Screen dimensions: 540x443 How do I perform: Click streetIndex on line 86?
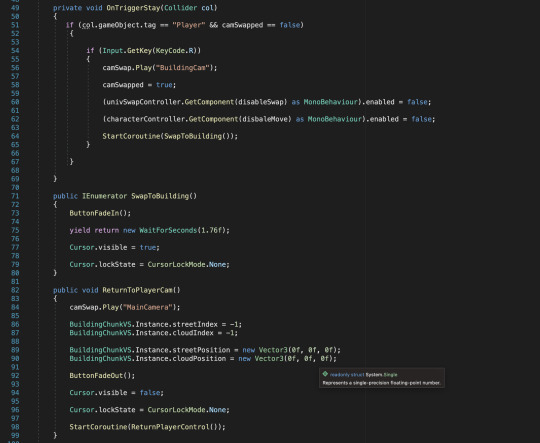[x=195, y=324]
